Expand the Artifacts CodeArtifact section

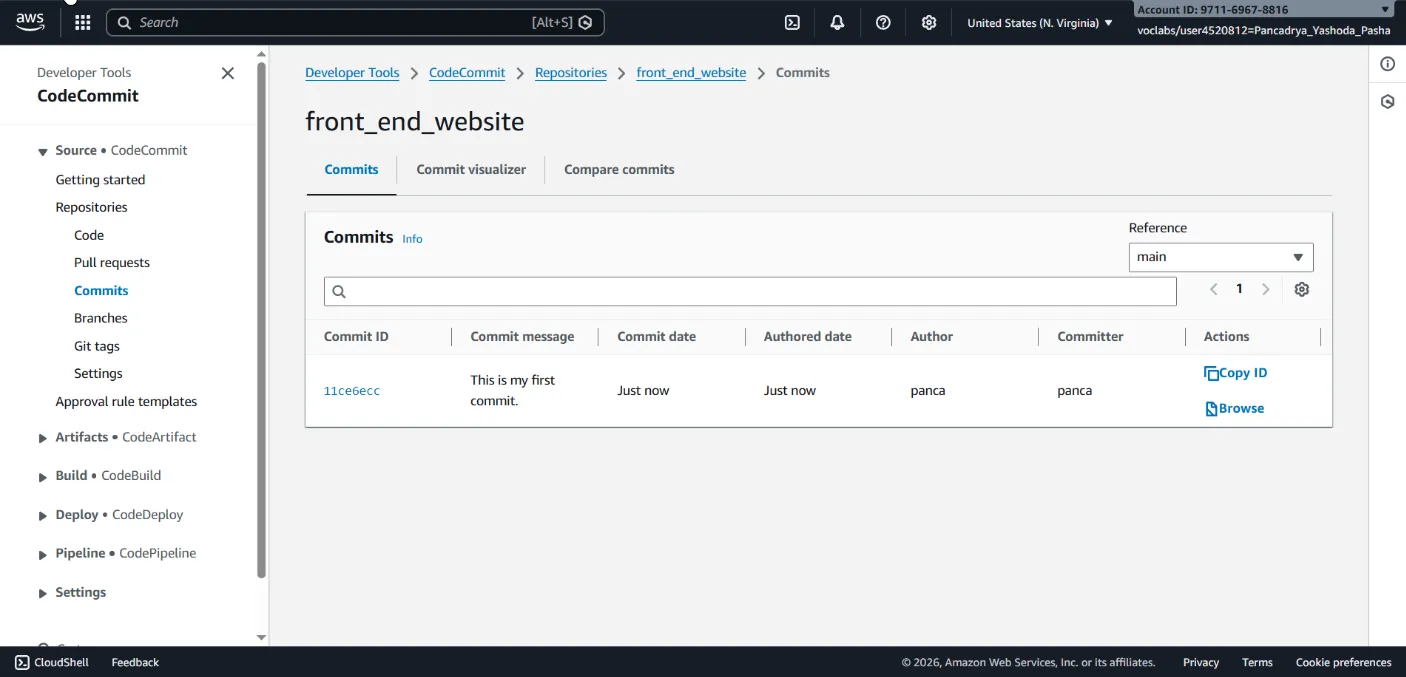pyautogui.click(x=43, y=438)
